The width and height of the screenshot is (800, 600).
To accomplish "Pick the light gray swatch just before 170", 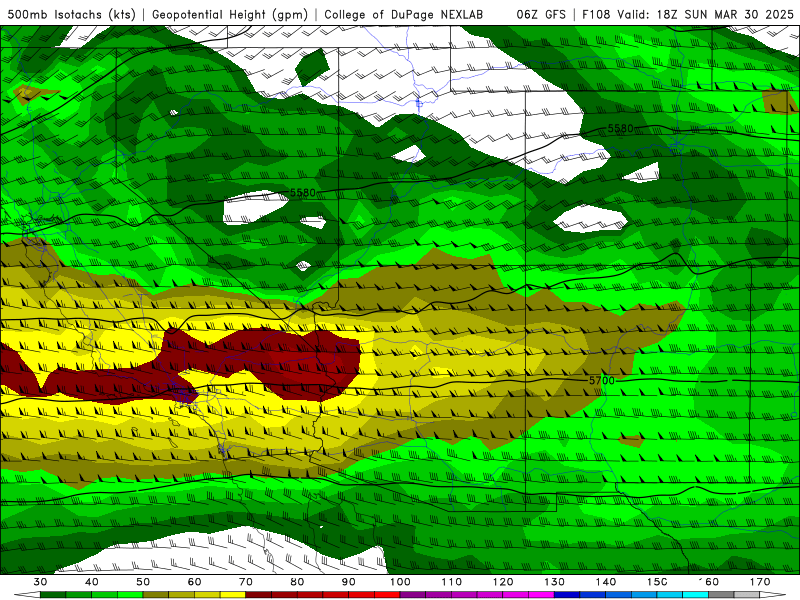I will (x=747, y=595).
